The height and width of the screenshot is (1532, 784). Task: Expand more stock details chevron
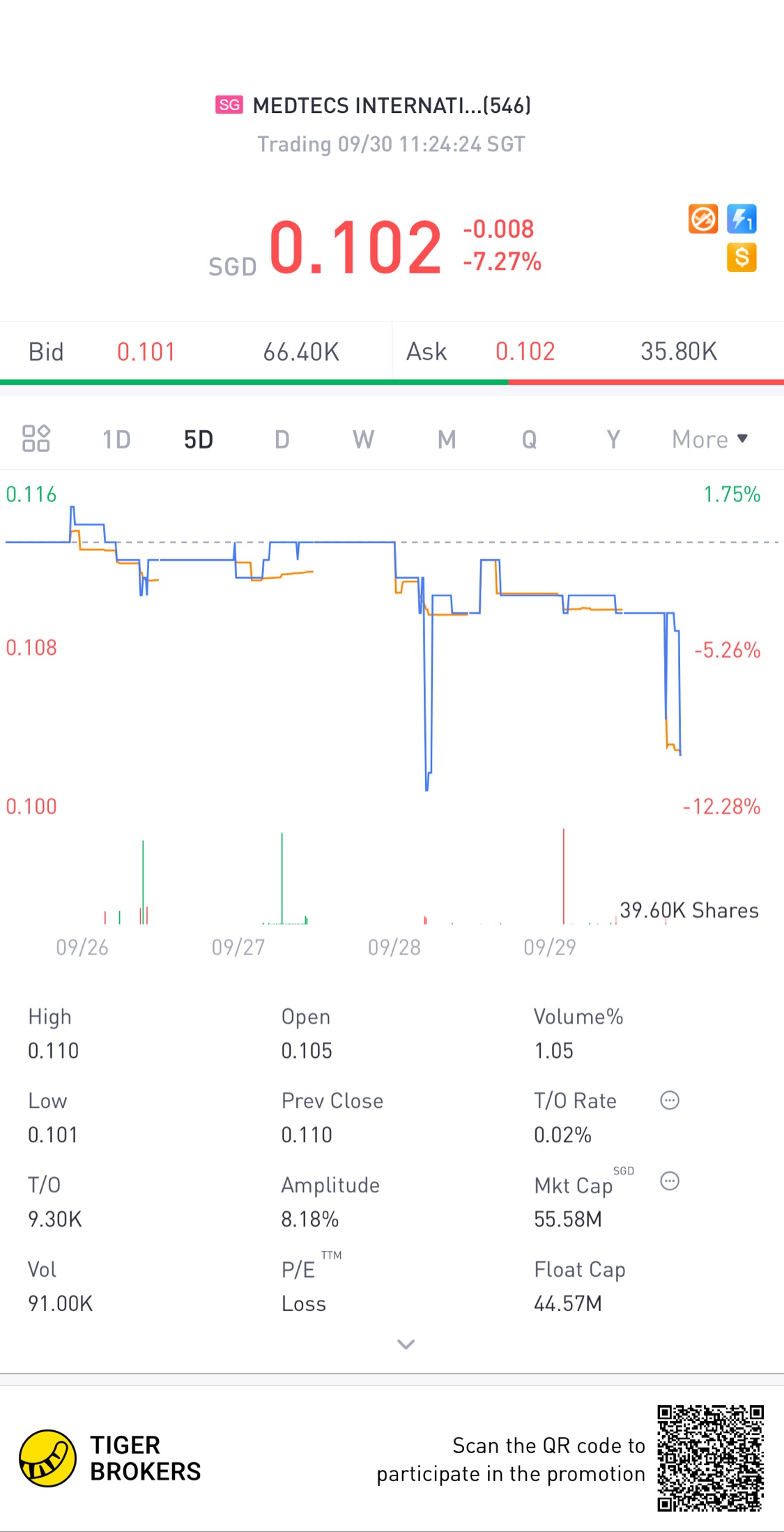[406, 1344]
